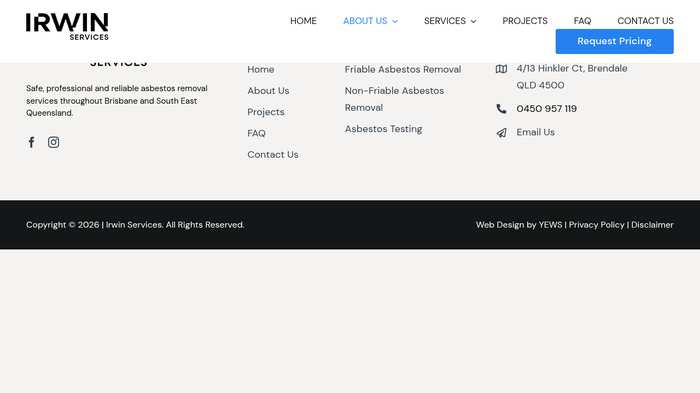Click the phone icon beside 0450 957 119
The height and width of the screenshot is (393, 700).
click(501, 109)
